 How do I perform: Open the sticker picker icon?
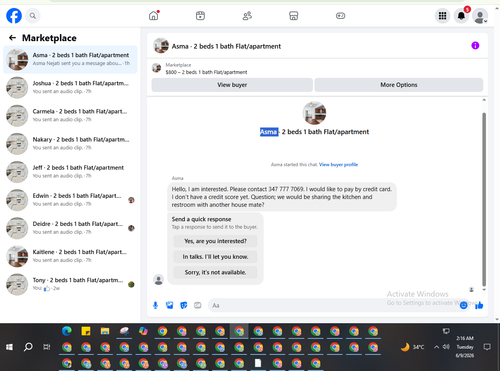point(184,305)
